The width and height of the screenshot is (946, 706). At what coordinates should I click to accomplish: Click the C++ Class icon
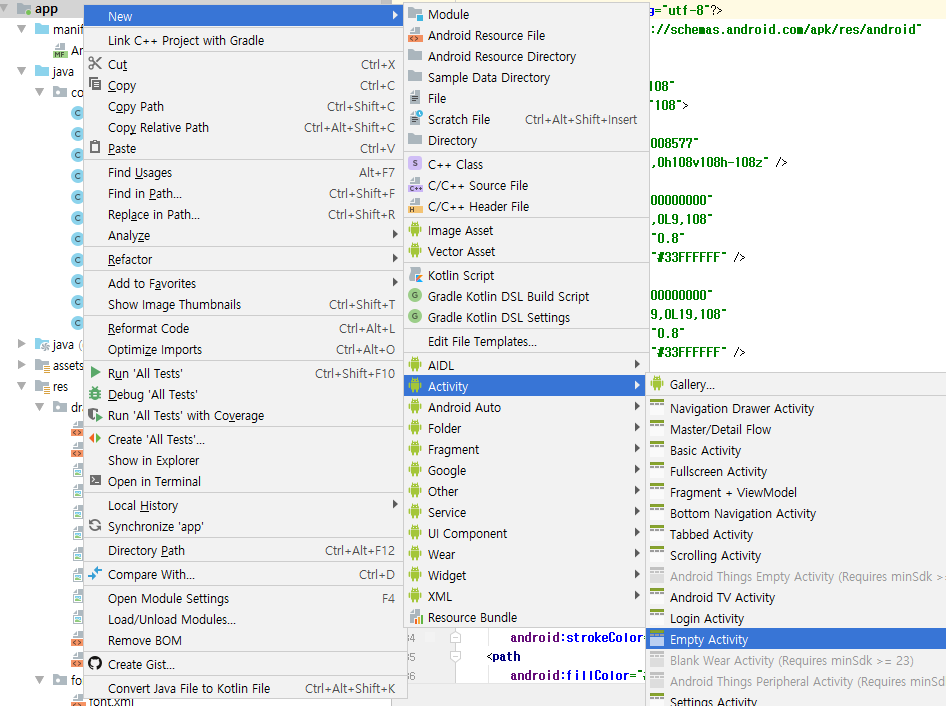[x=415, y=164]
